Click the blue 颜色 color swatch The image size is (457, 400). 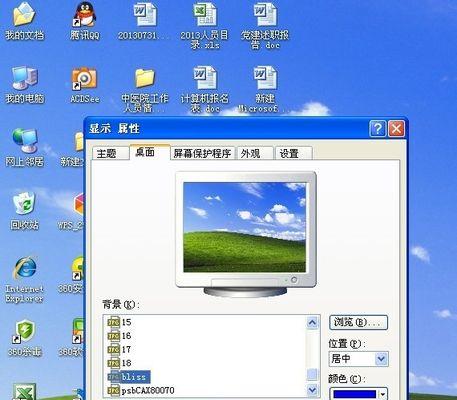coord(354,394)
